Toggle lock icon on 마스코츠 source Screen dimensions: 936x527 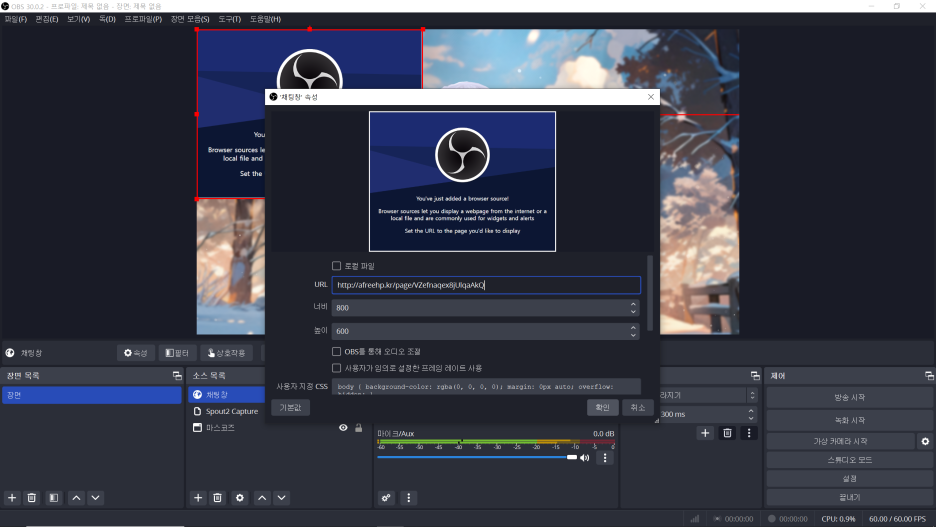coord(359,428)
